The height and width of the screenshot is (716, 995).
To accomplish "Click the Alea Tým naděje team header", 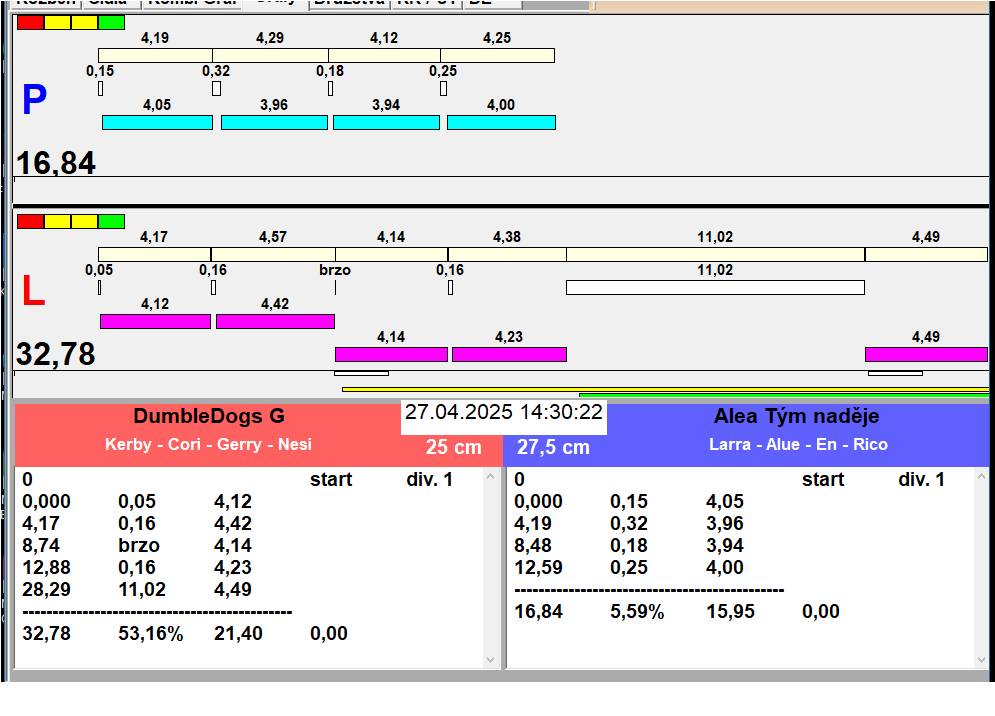I will (796, 417).
